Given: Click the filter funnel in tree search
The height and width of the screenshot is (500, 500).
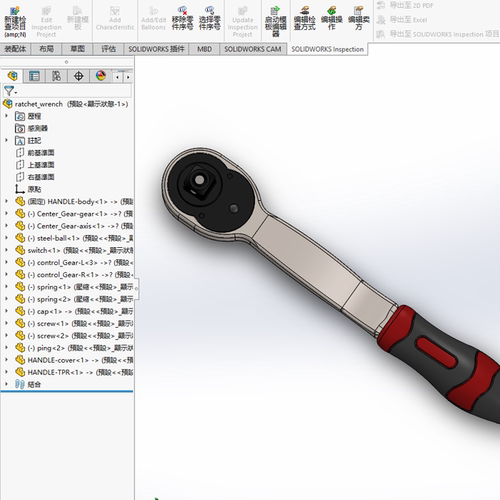Looking at the screenshot, I should point(10,91).
